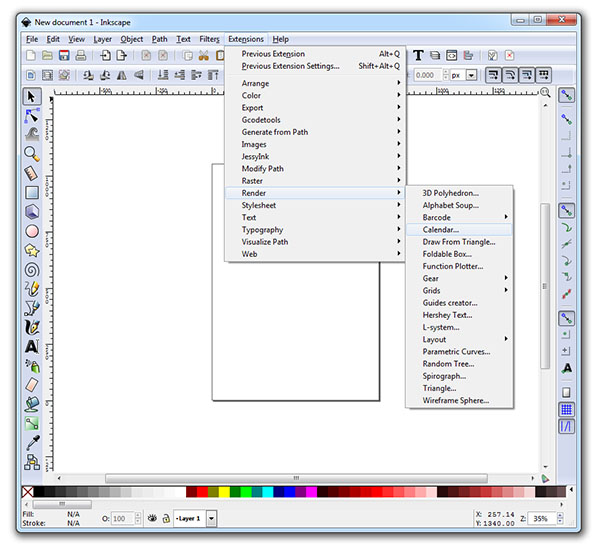Expand the Barcode submenu
Viewport: 600px width, 552px height.
coord(460,217)
